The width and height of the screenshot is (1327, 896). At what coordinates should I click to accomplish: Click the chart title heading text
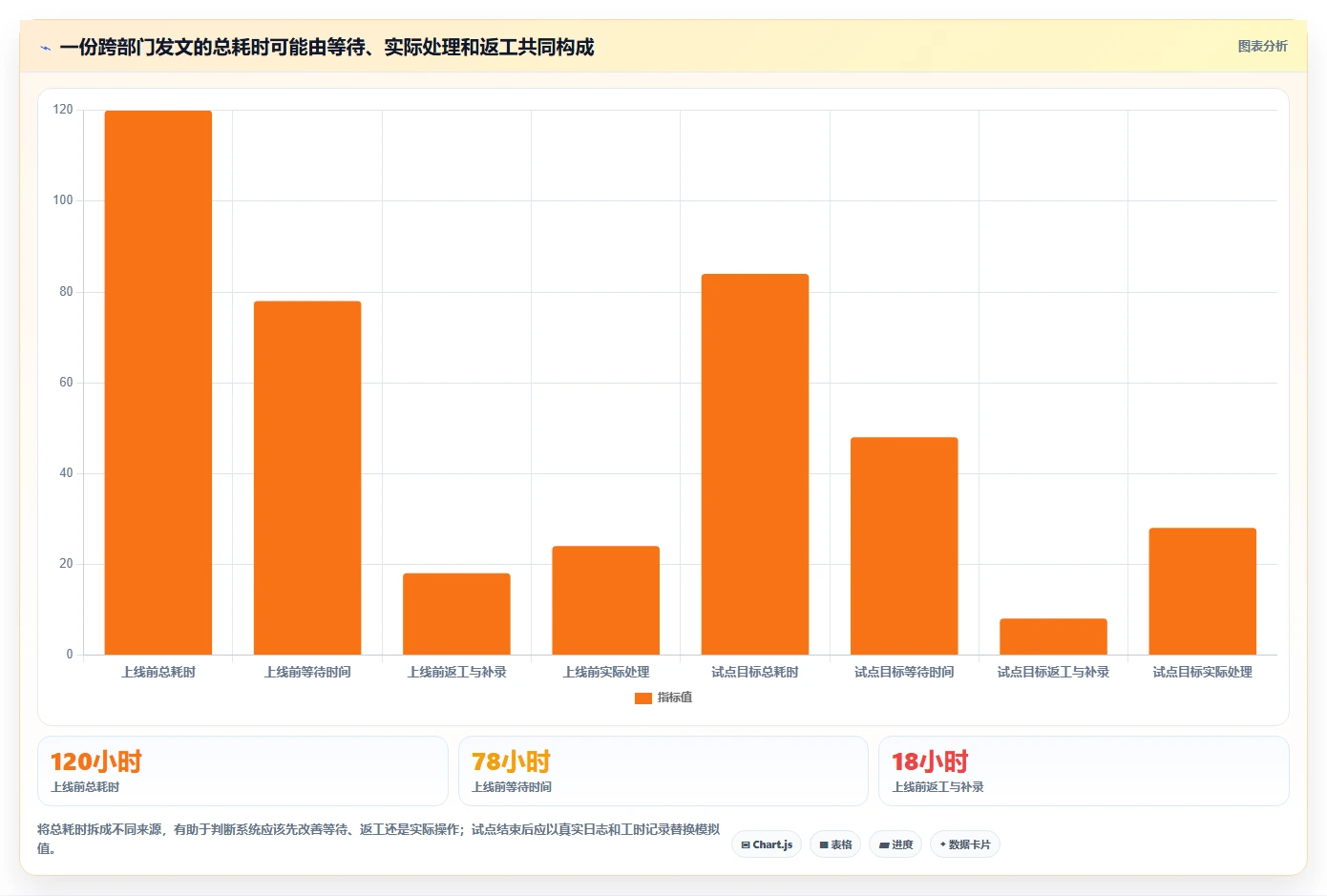pos(326,47)
